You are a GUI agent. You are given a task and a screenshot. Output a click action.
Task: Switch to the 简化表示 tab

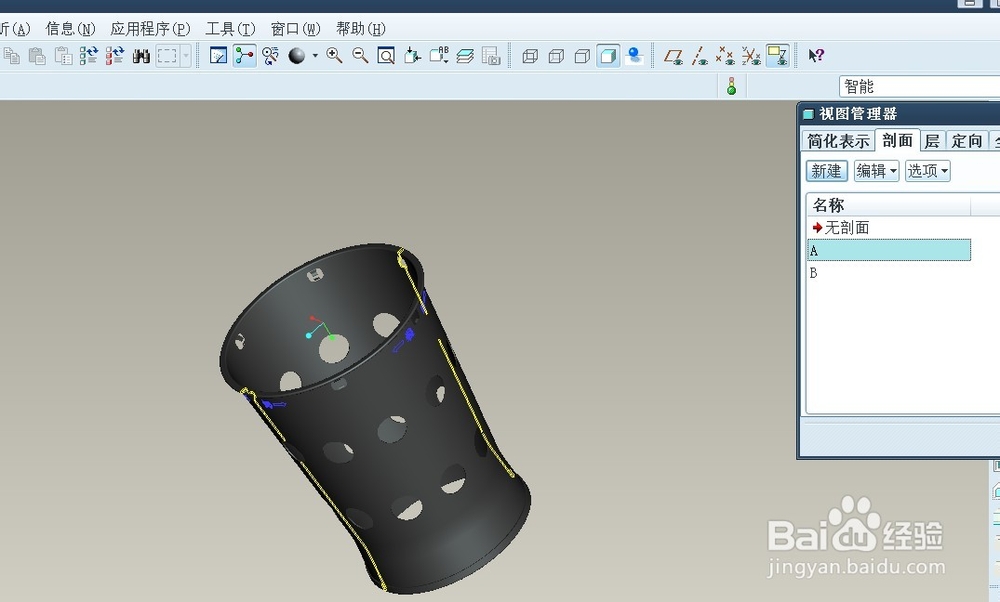pos(838,141)
